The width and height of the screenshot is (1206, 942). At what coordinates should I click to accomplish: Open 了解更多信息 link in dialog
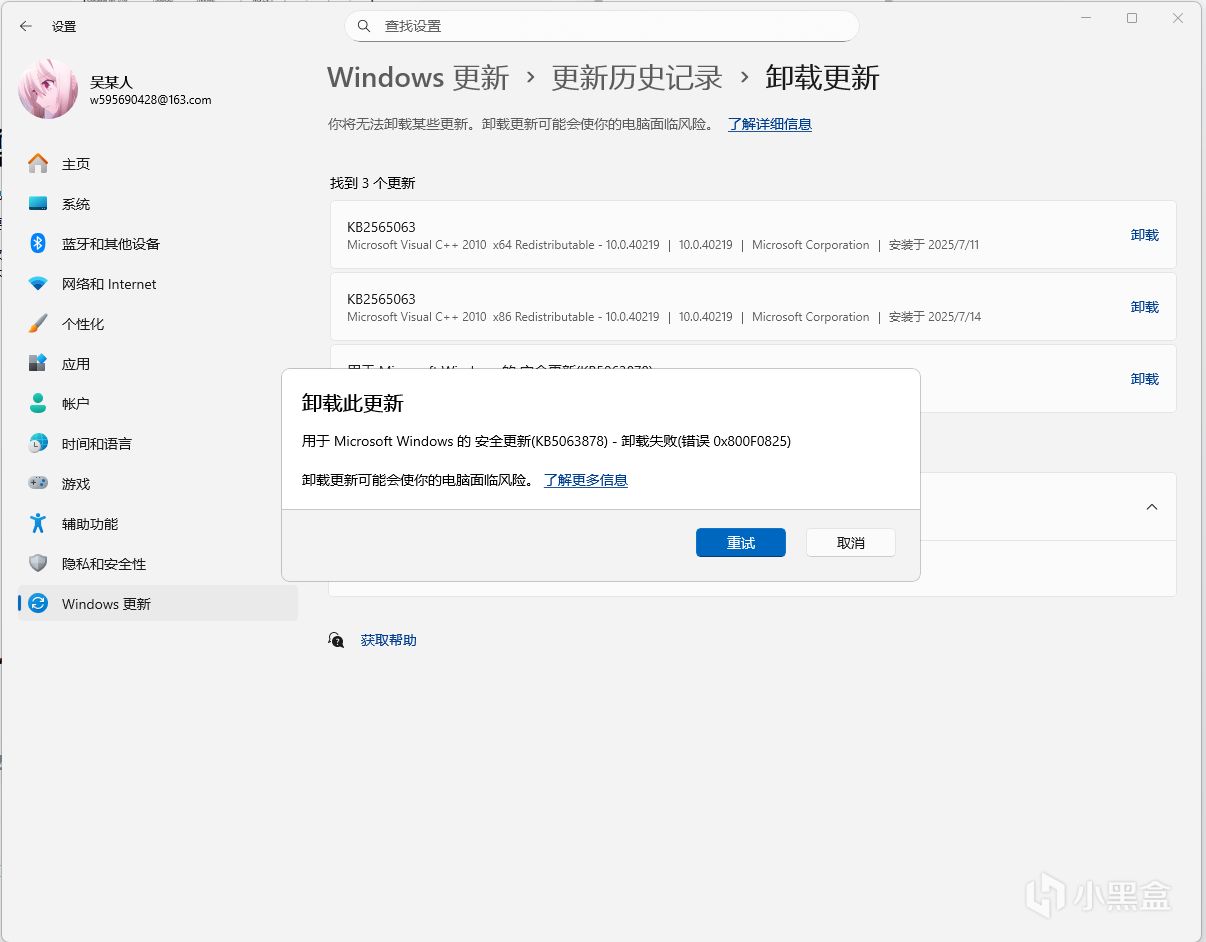pos(586,480)
